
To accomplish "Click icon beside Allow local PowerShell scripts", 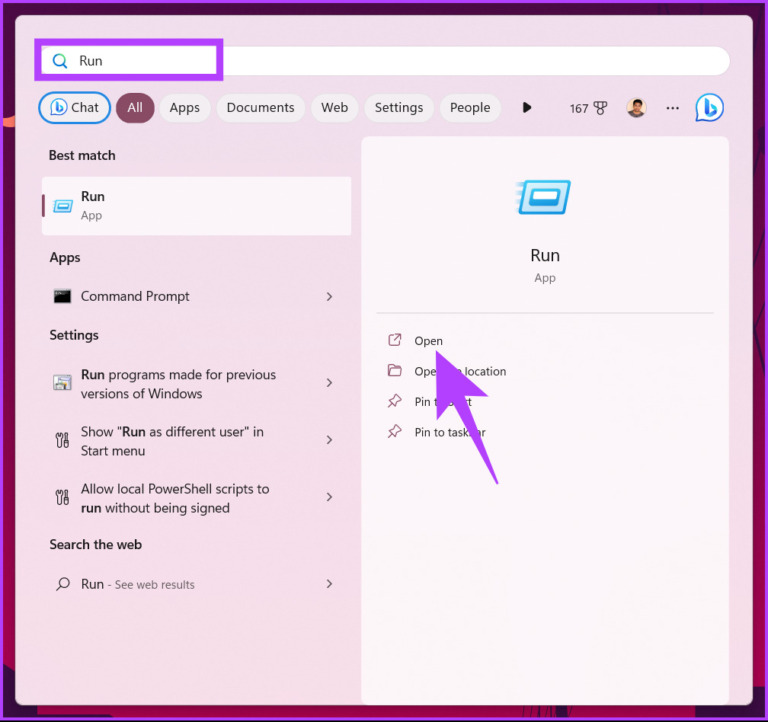I will click(x=62, y=498).
